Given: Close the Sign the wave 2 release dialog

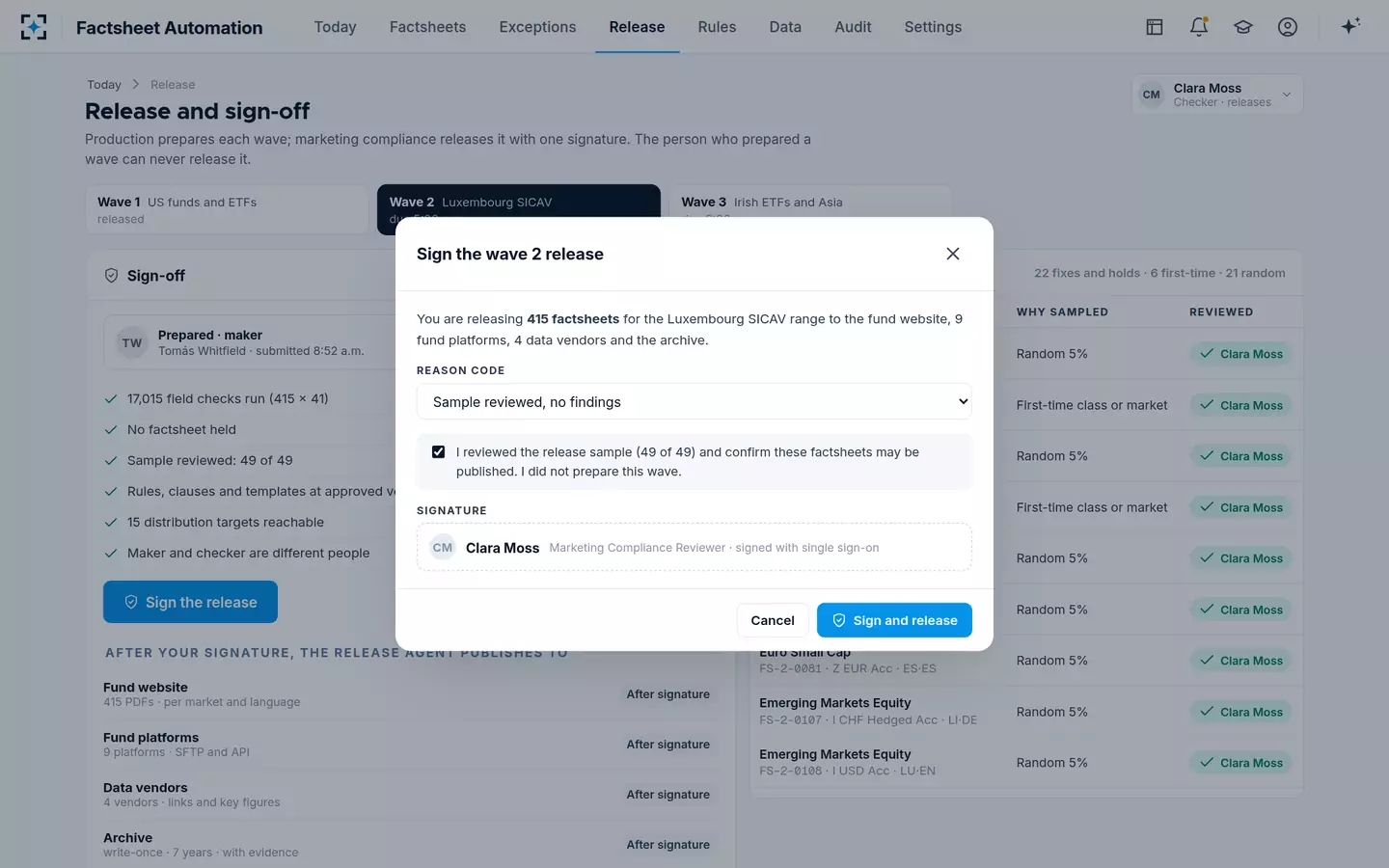Looking at the screenshot, I should pyautogui.click(x=953, y=254).
